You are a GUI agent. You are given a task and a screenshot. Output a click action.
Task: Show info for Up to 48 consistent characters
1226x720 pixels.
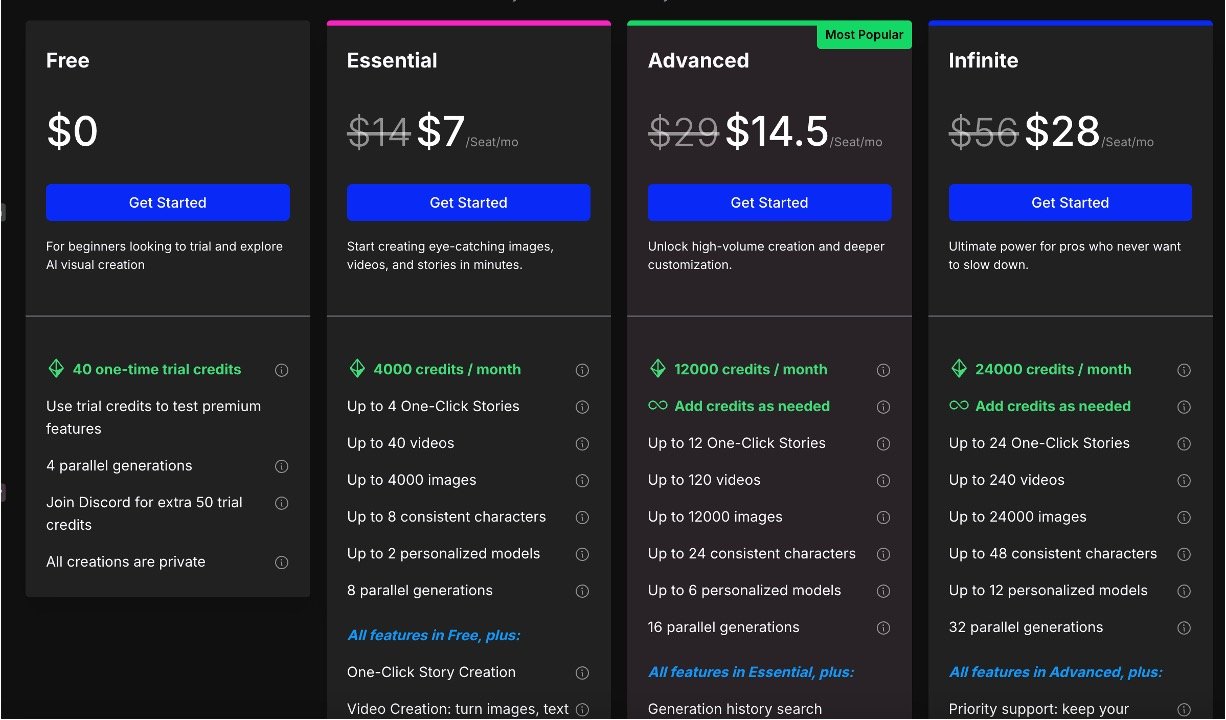tap(1184, 554)
